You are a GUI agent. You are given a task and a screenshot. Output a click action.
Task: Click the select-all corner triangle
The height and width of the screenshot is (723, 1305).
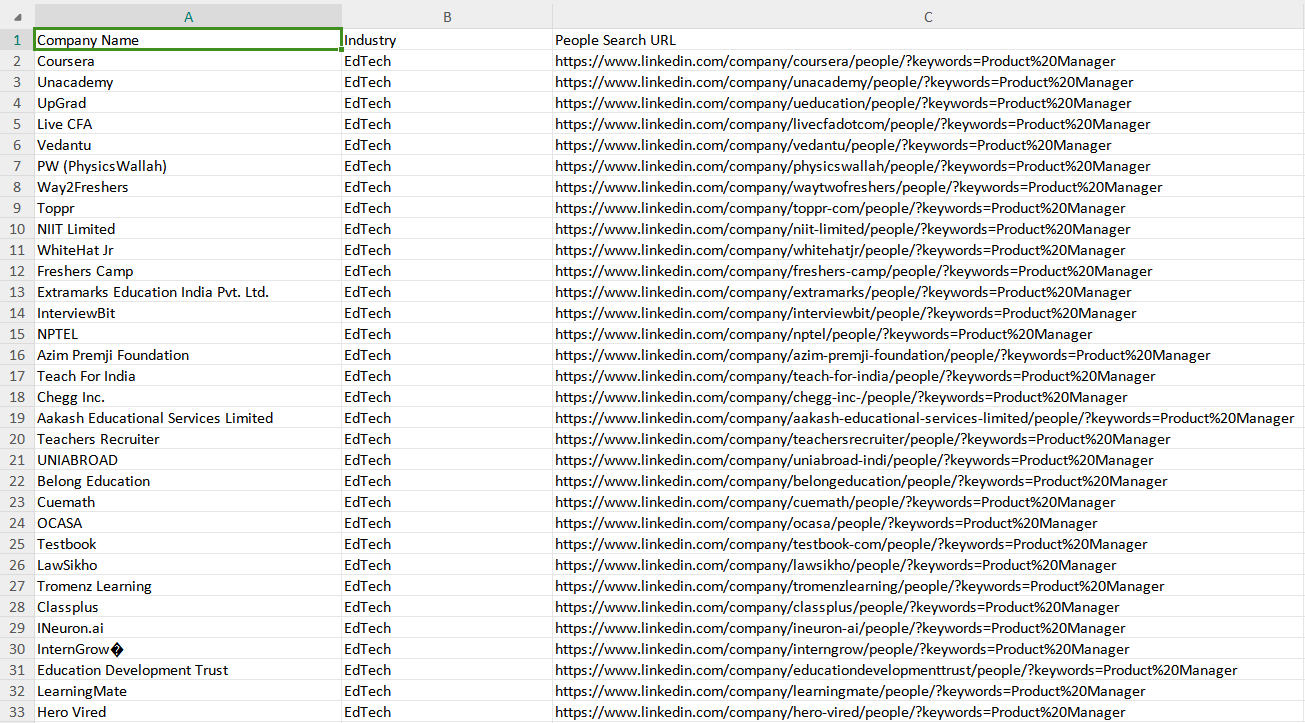[17, 17]
